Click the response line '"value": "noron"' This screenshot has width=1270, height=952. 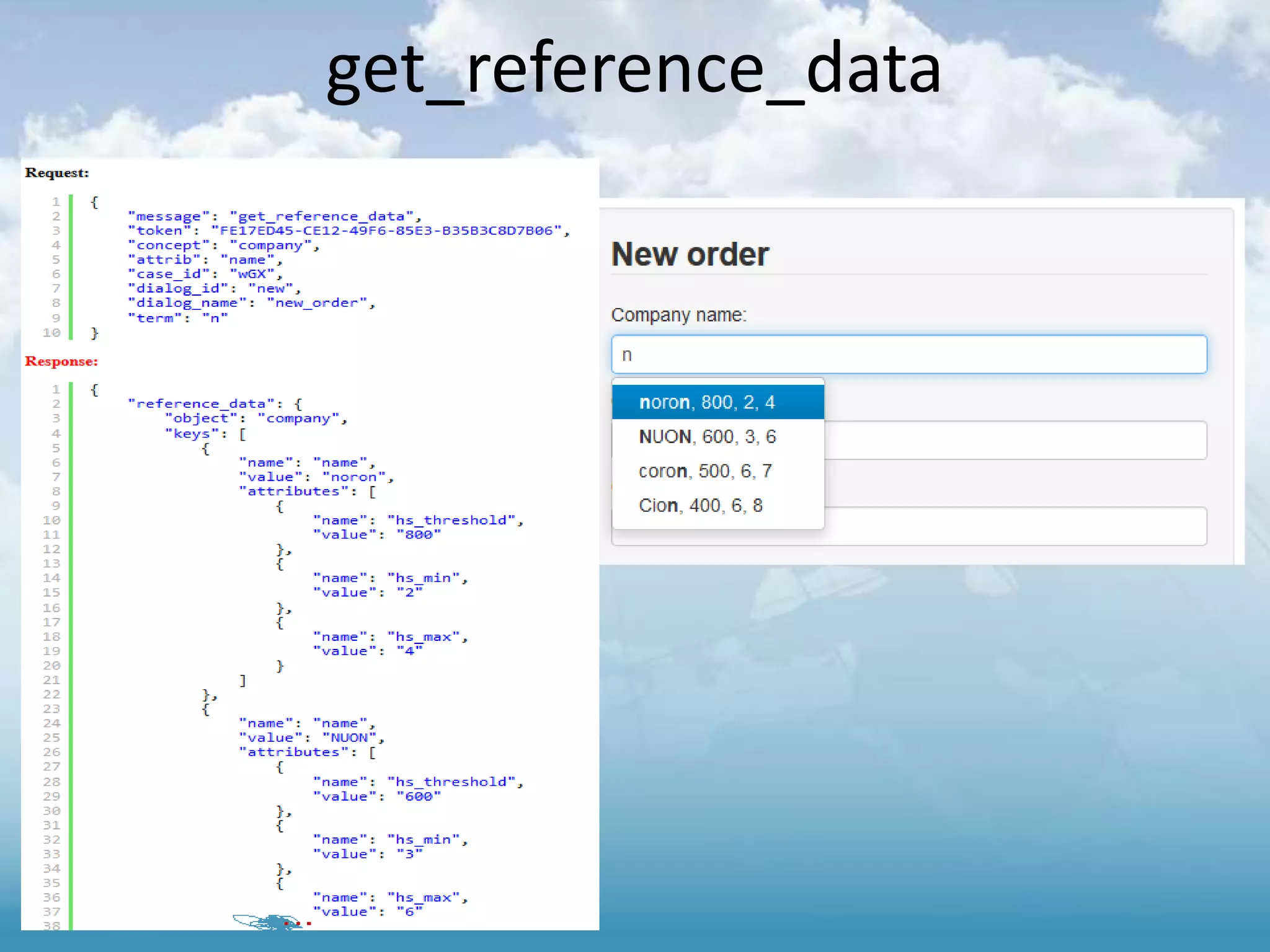pyautogui.click(x=317, y=477)
